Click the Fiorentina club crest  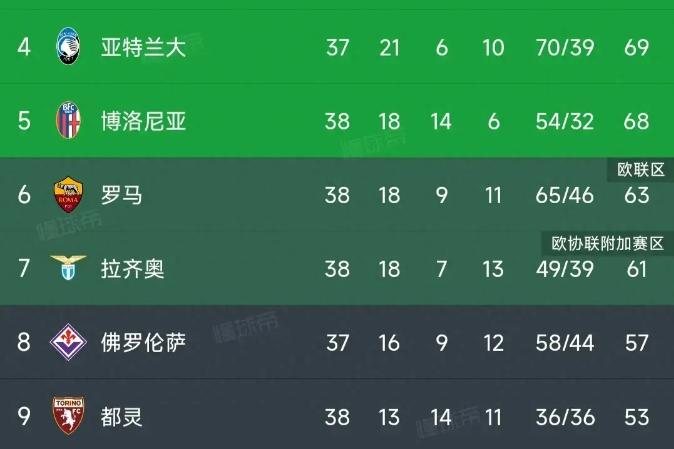[x=69, y=342]
